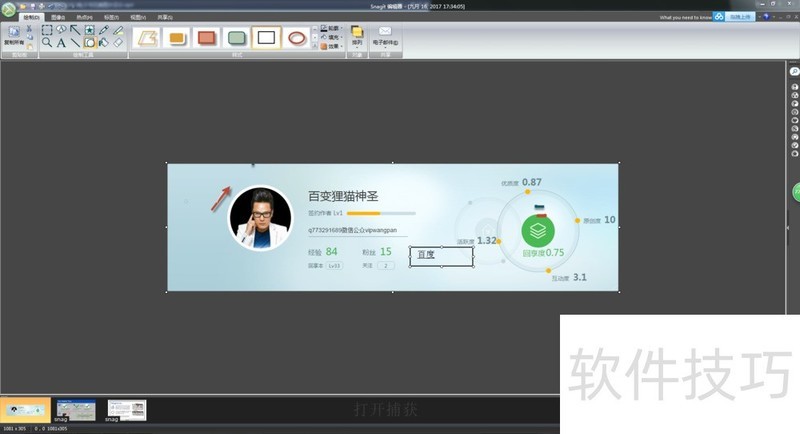The width and height of the screenshot is (800, 434).
Task: Switch to the Draw ribbon tab
Action: coord(31,17)
